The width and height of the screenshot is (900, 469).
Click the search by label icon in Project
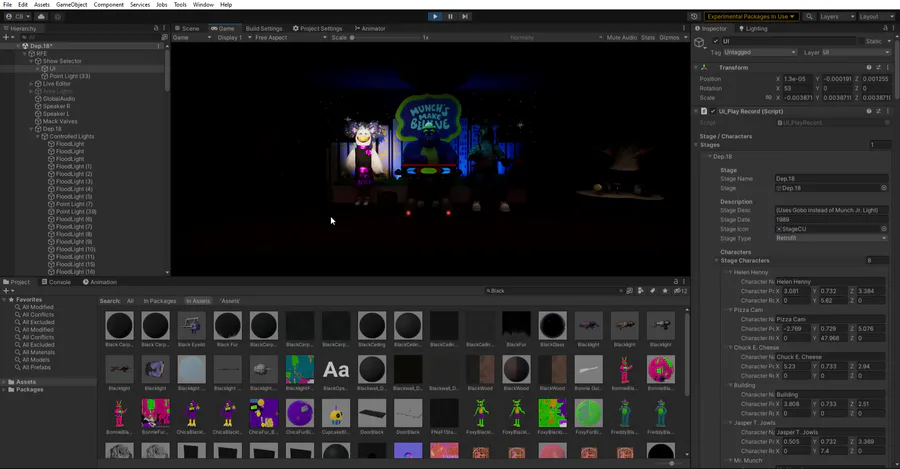tap(653, 291)
